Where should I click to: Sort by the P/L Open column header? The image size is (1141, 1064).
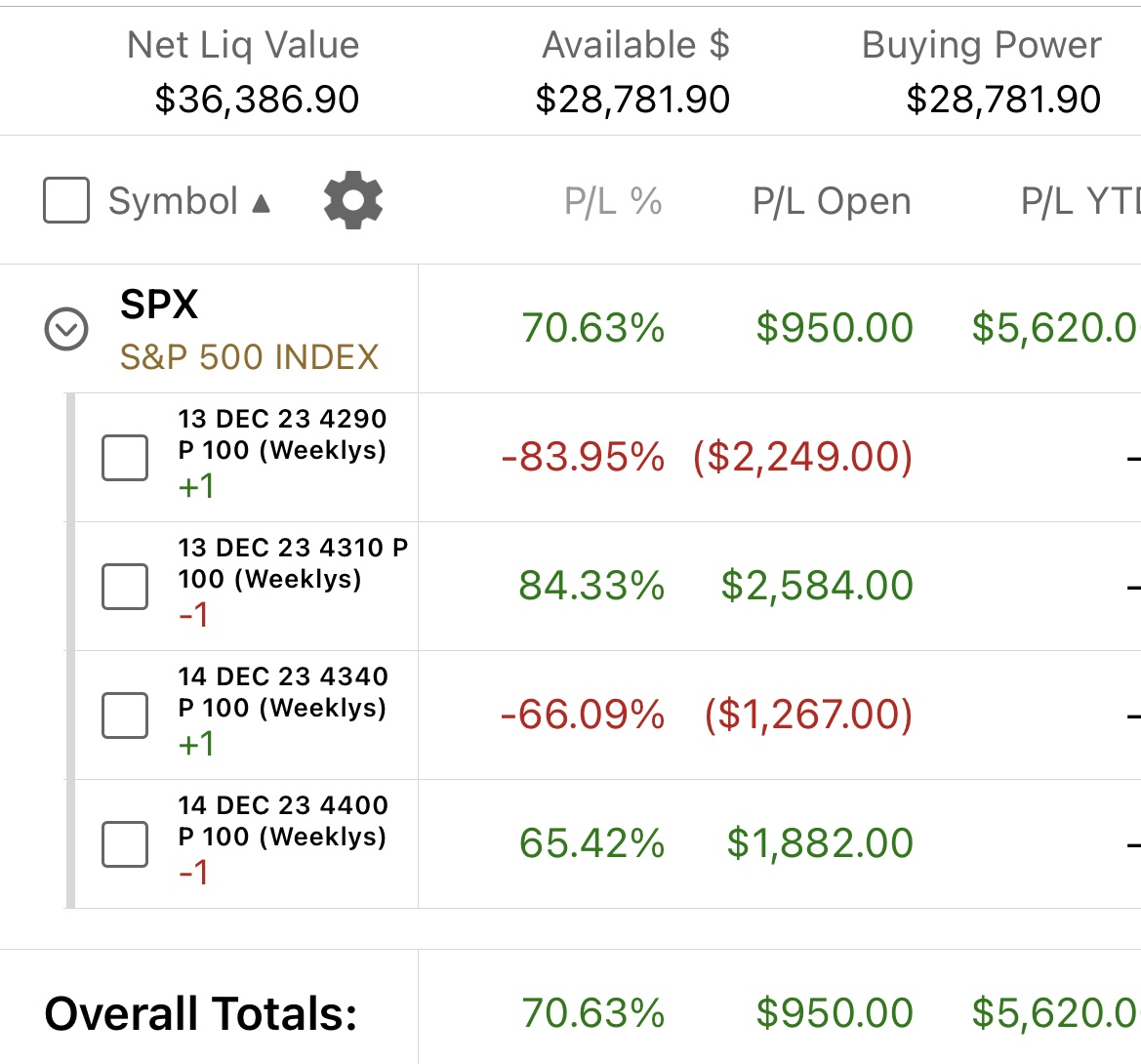pos(832,201)
